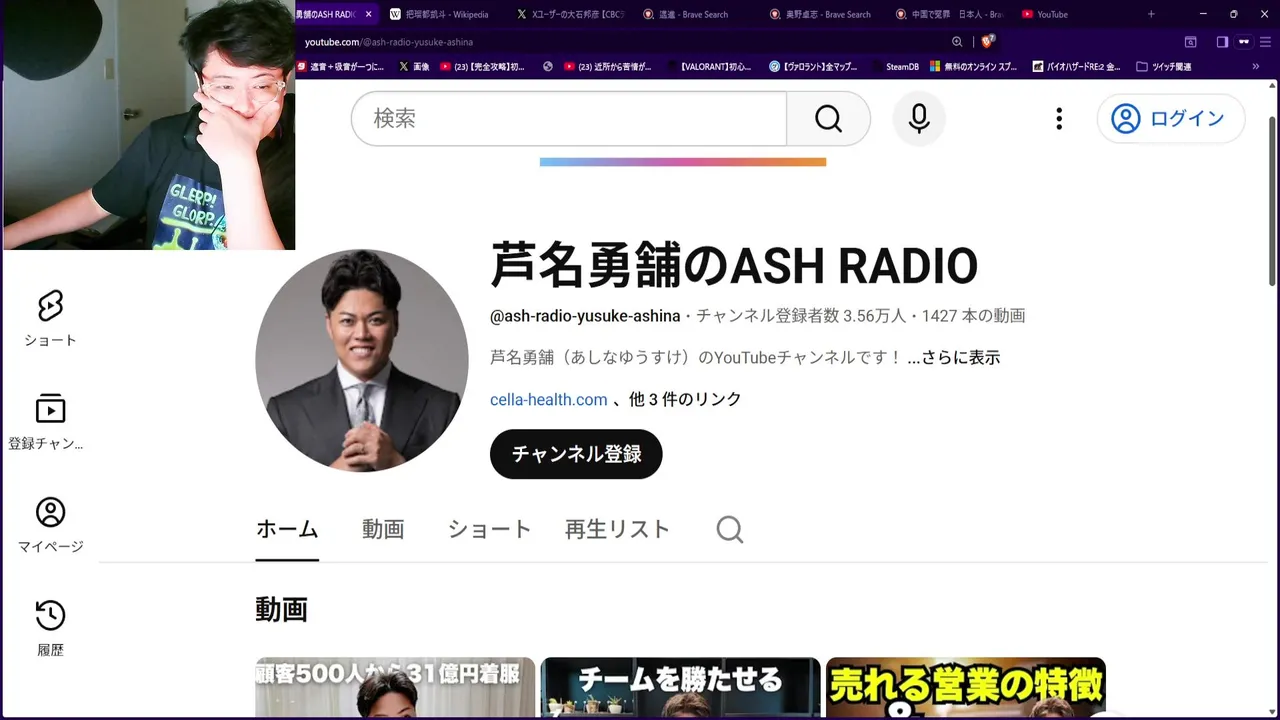This screenshot has height=720, width=1280.
Task: Click the 1427 本の動画 count text
Action: (973, 316)
